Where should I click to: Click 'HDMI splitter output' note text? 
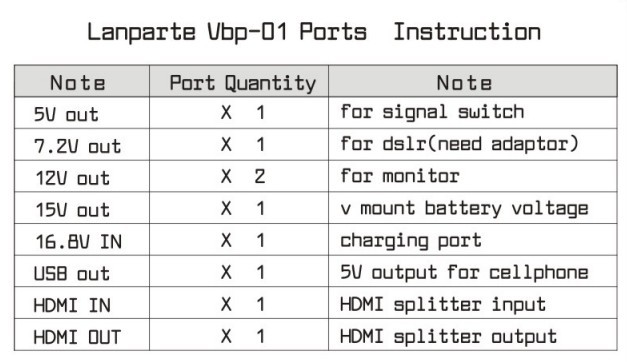(448, 336)
